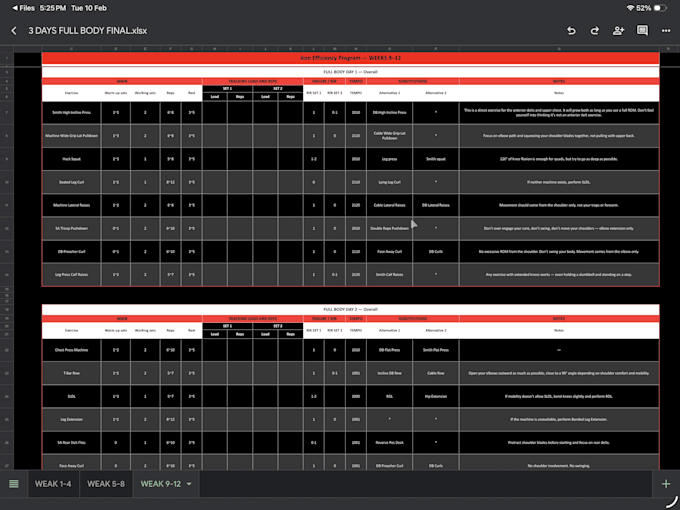Image resolution: width=680 pixels, height=510 pixels.
Task: Select the Seated Leg Curl note about SLDL
Action: click(559, 182)
